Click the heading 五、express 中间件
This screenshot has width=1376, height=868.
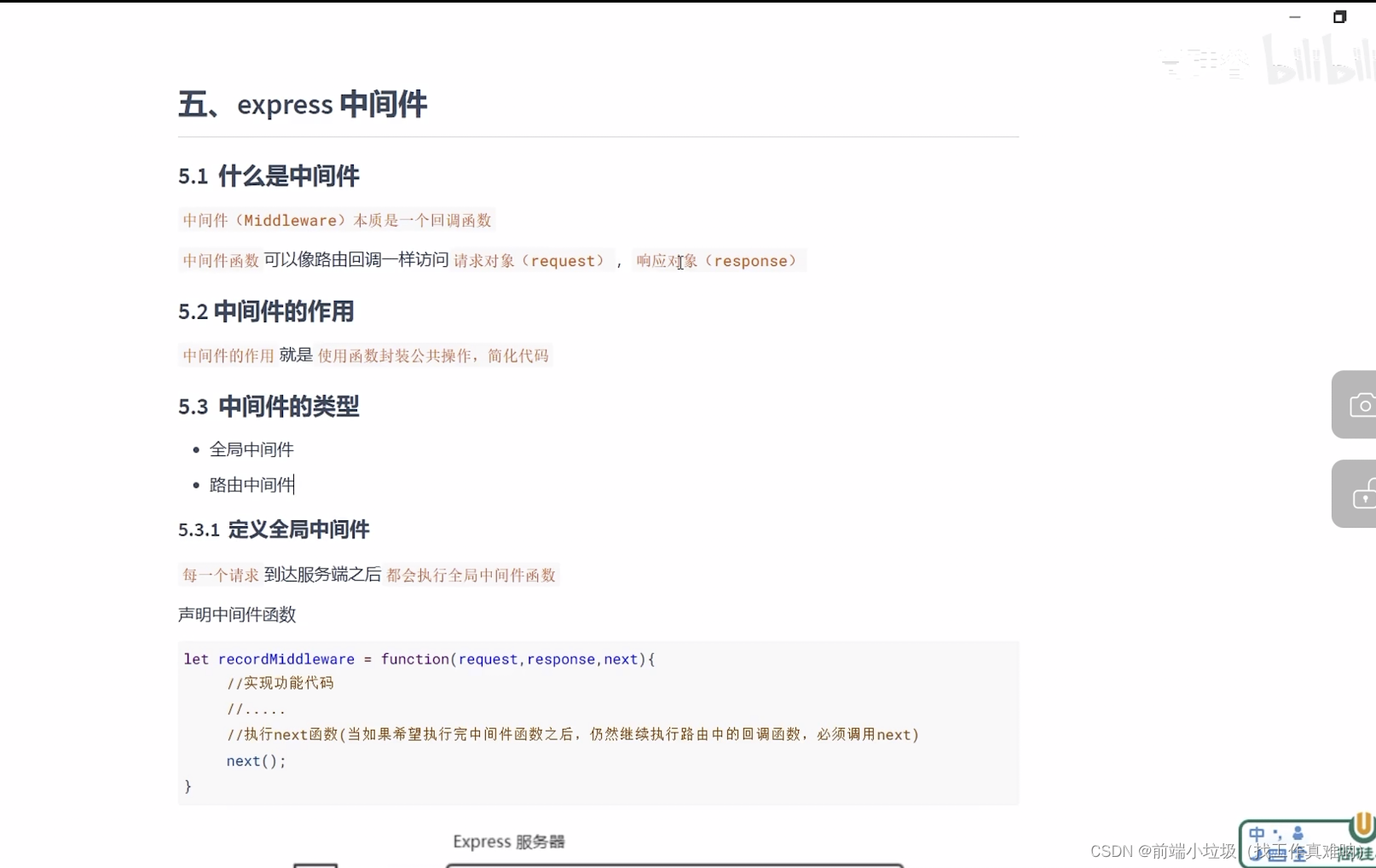(302, 104)
